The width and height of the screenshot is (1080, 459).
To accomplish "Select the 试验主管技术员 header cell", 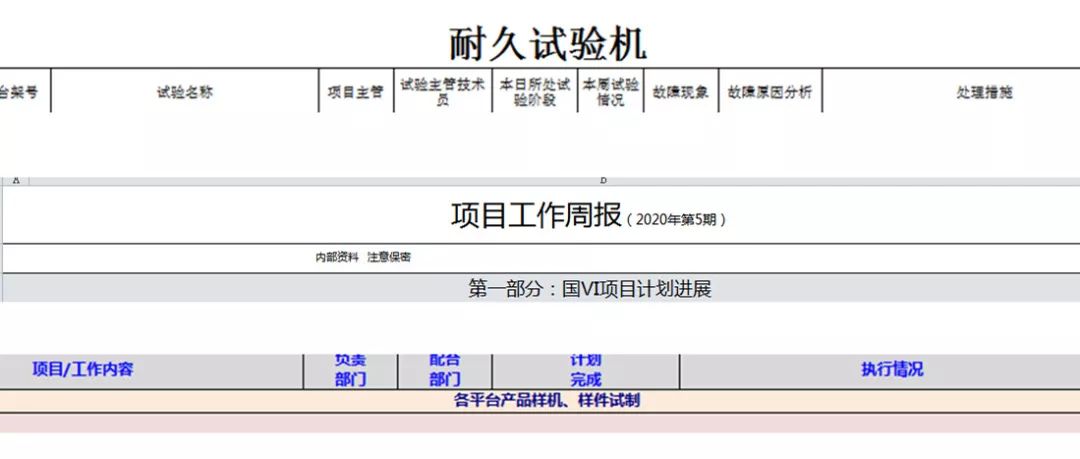I will (442, 92).
